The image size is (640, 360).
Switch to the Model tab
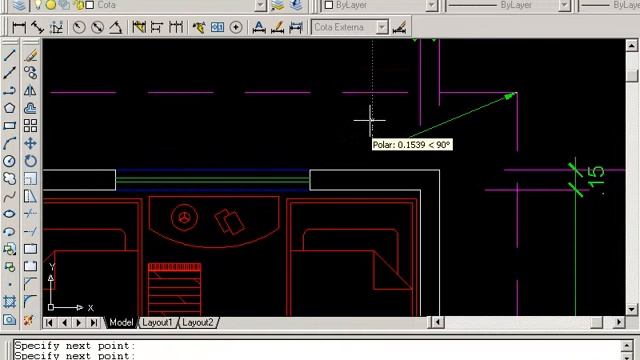pyautogui.click(x=121, y=322)
